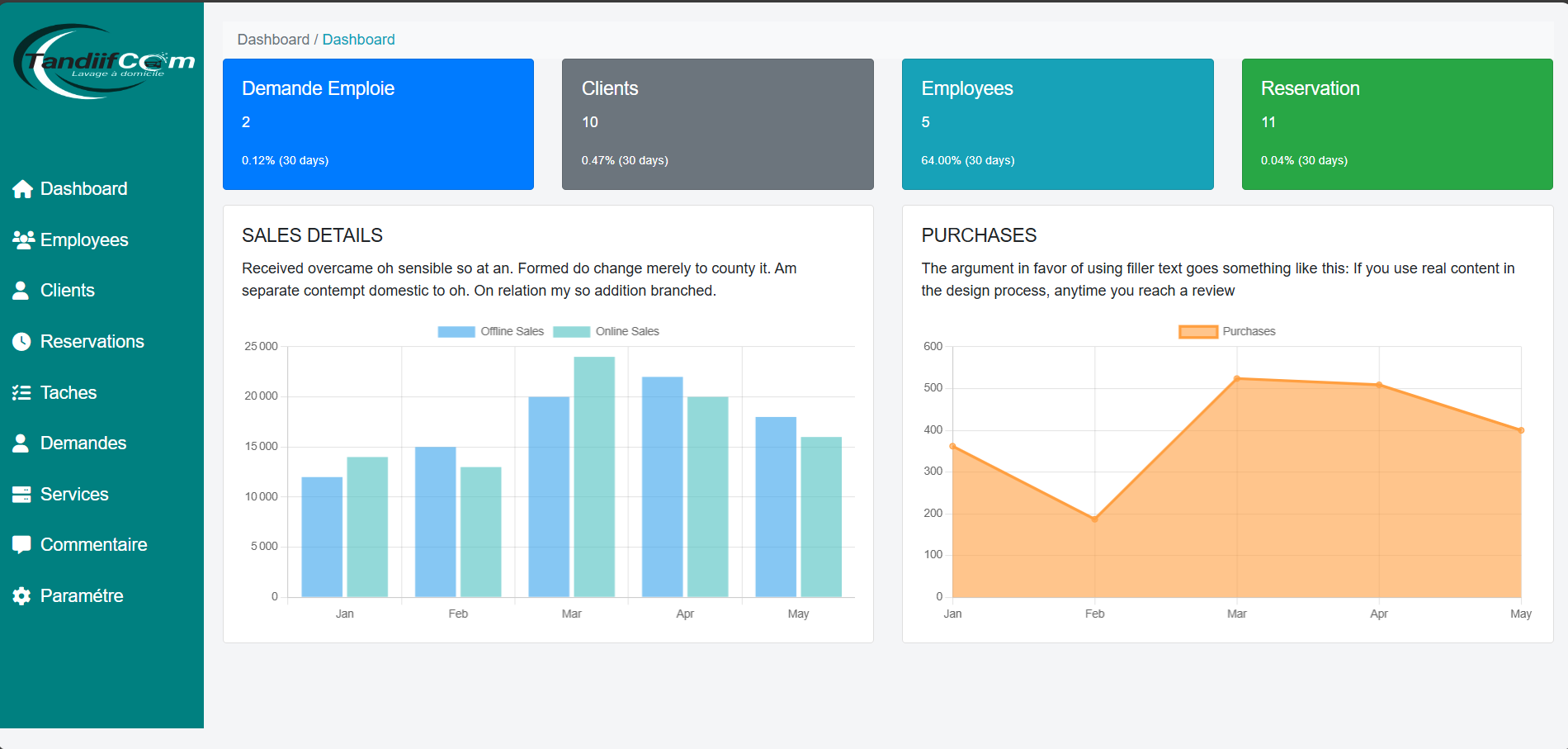1568x749 pixels.
Task: Click the speech bubble icon beside Commentaire
Action: click(21, 545)
